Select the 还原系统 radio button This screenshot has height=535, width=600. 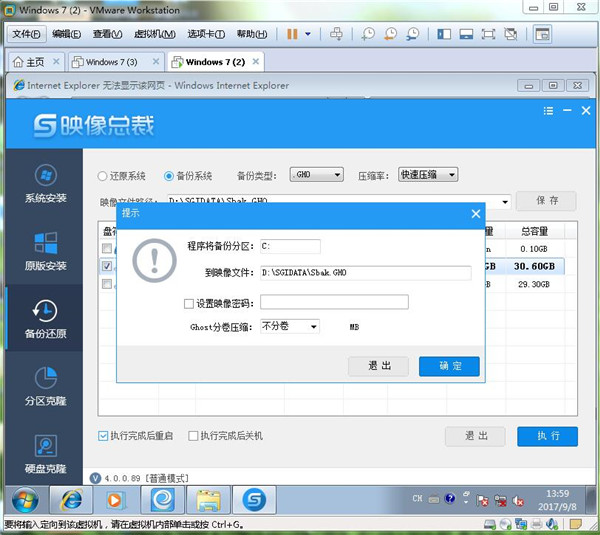click(102, 176)
